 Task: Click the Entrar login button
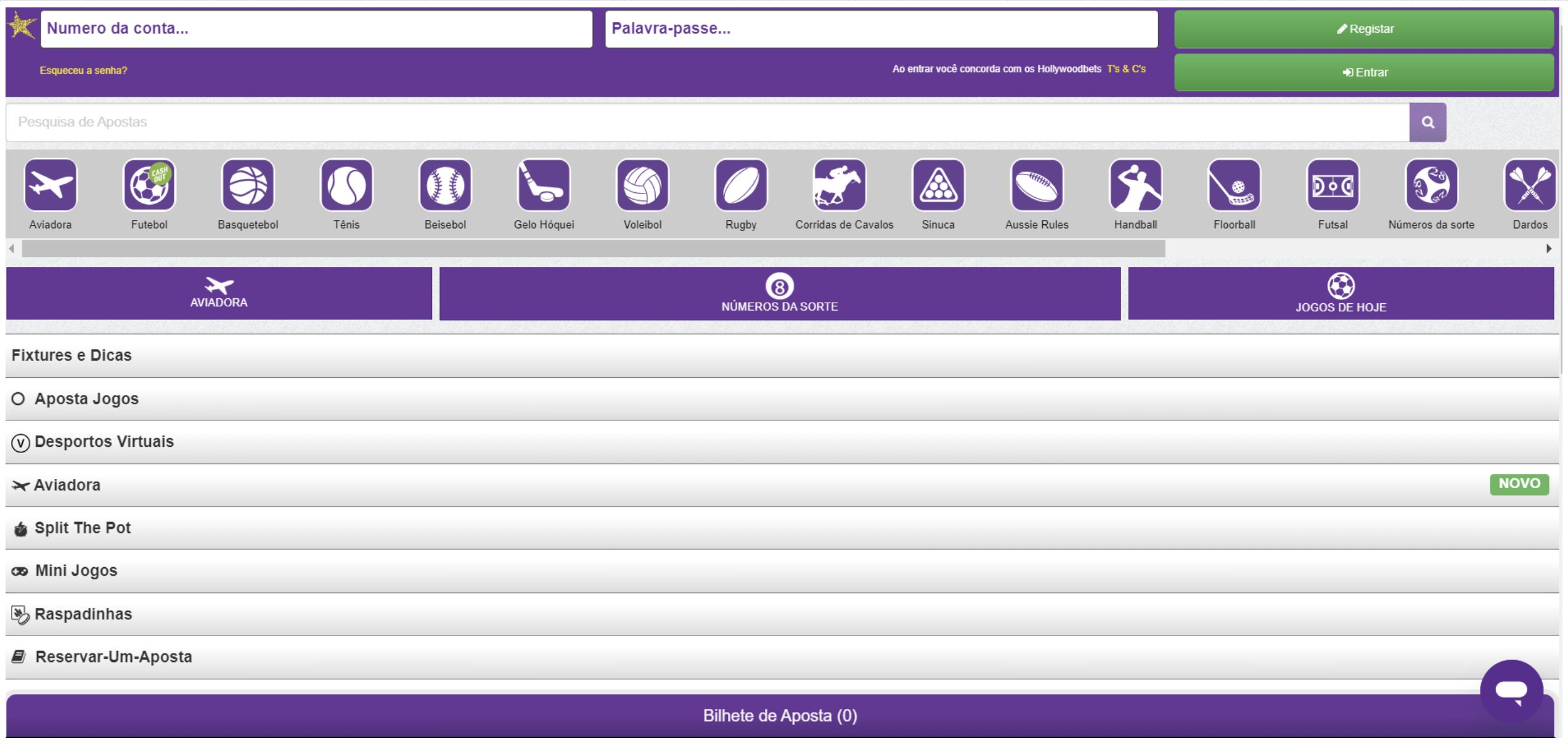pos(1363,72)
